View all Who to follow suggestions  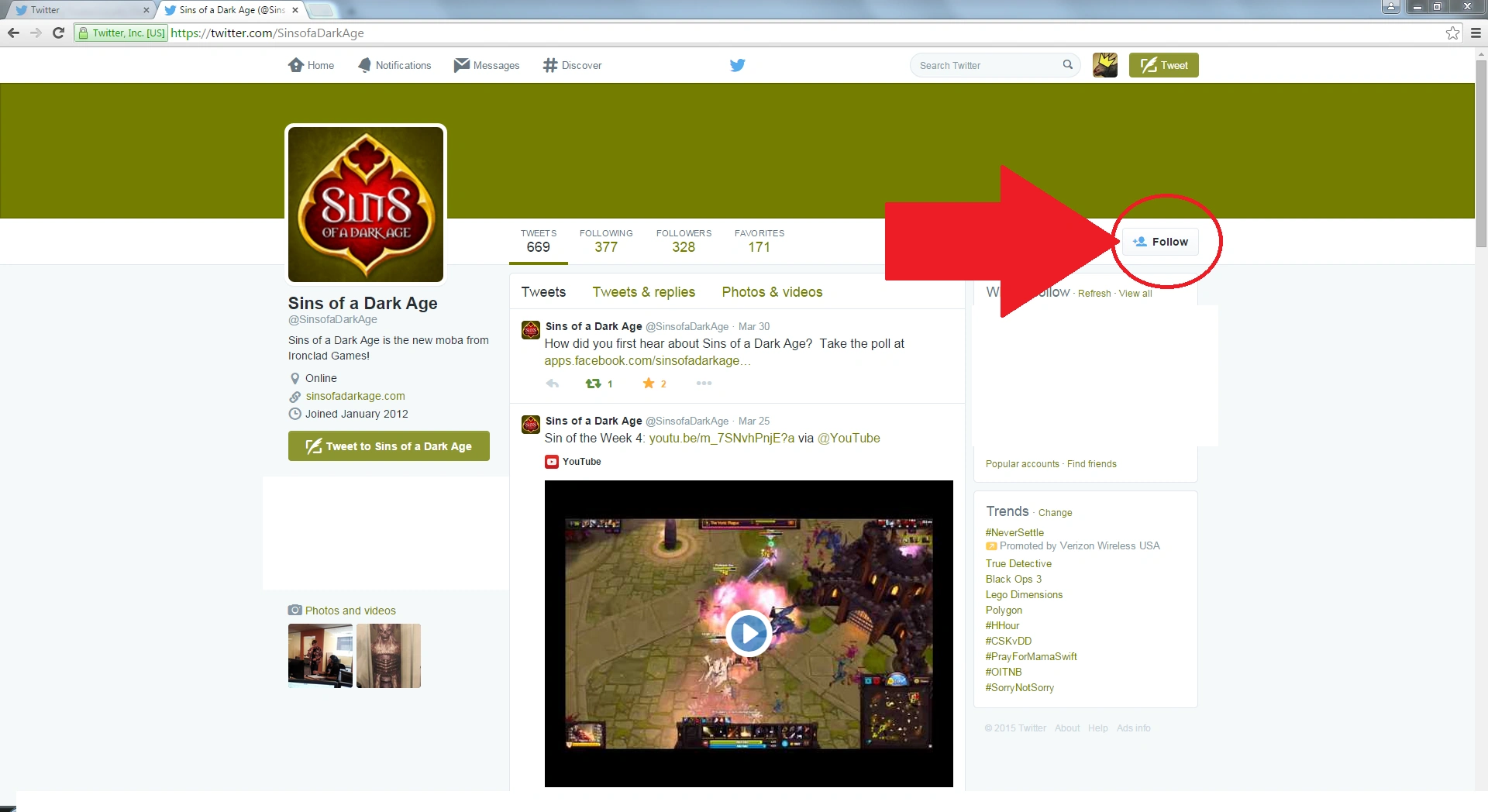1135,294
